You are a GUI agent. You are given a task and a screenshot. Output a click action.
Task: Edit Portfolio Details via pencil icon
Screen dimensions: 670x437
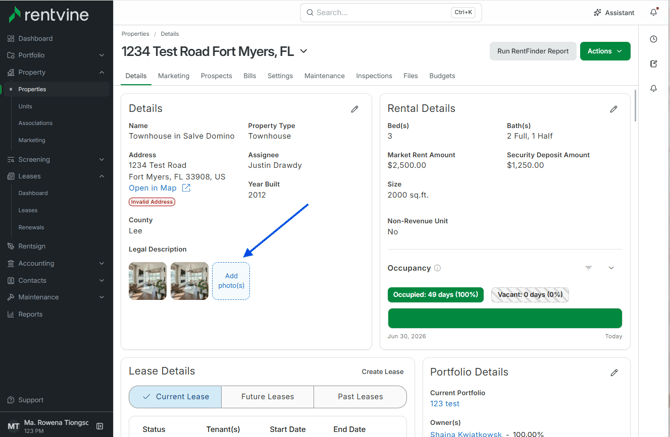click(x=614, y=373)
